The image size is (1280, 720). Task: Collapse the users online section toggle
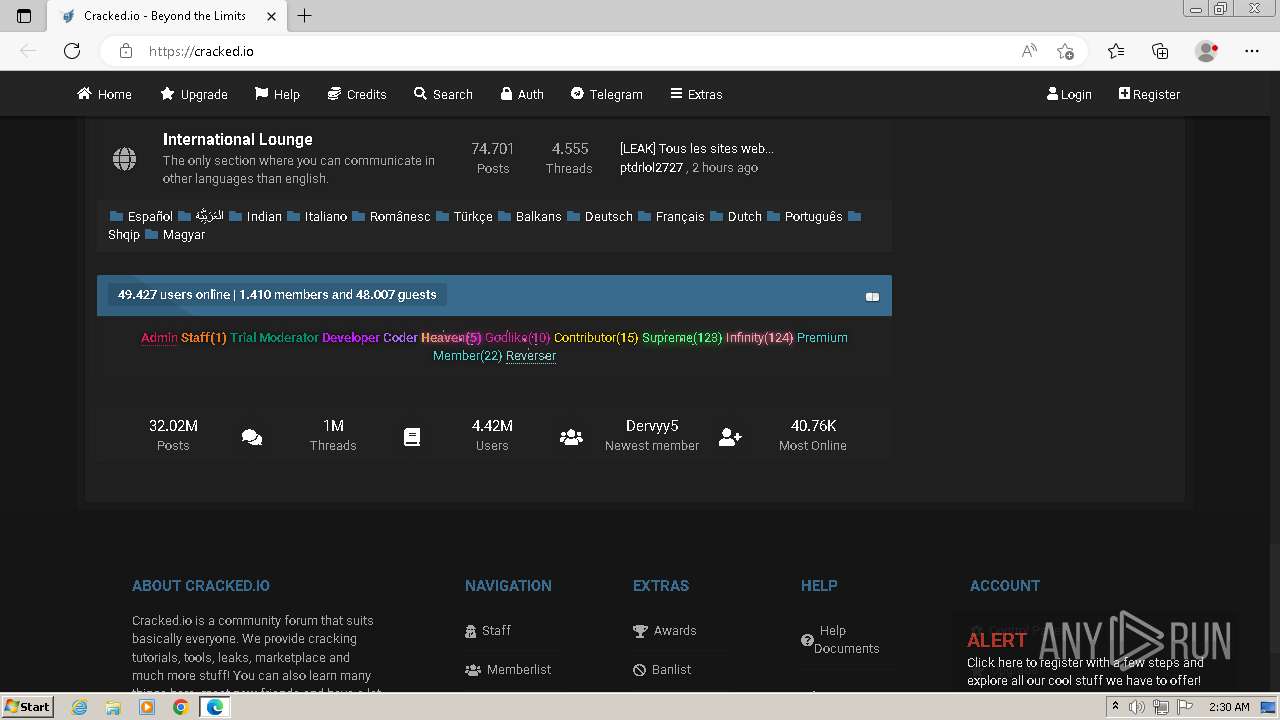coord(872,296)
